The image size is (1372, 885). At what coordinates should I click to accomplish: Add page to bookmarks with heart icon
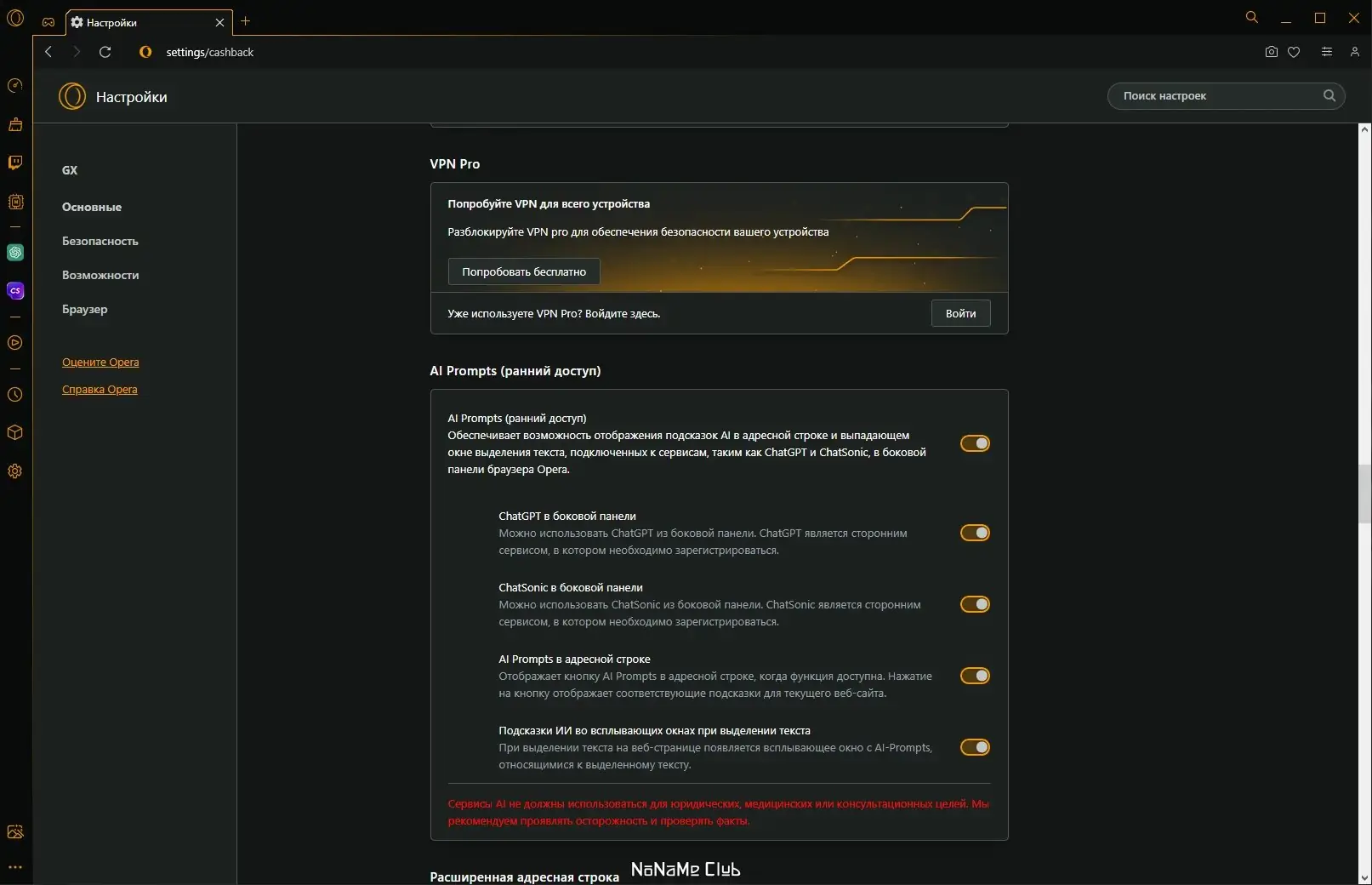point(1294,52)
